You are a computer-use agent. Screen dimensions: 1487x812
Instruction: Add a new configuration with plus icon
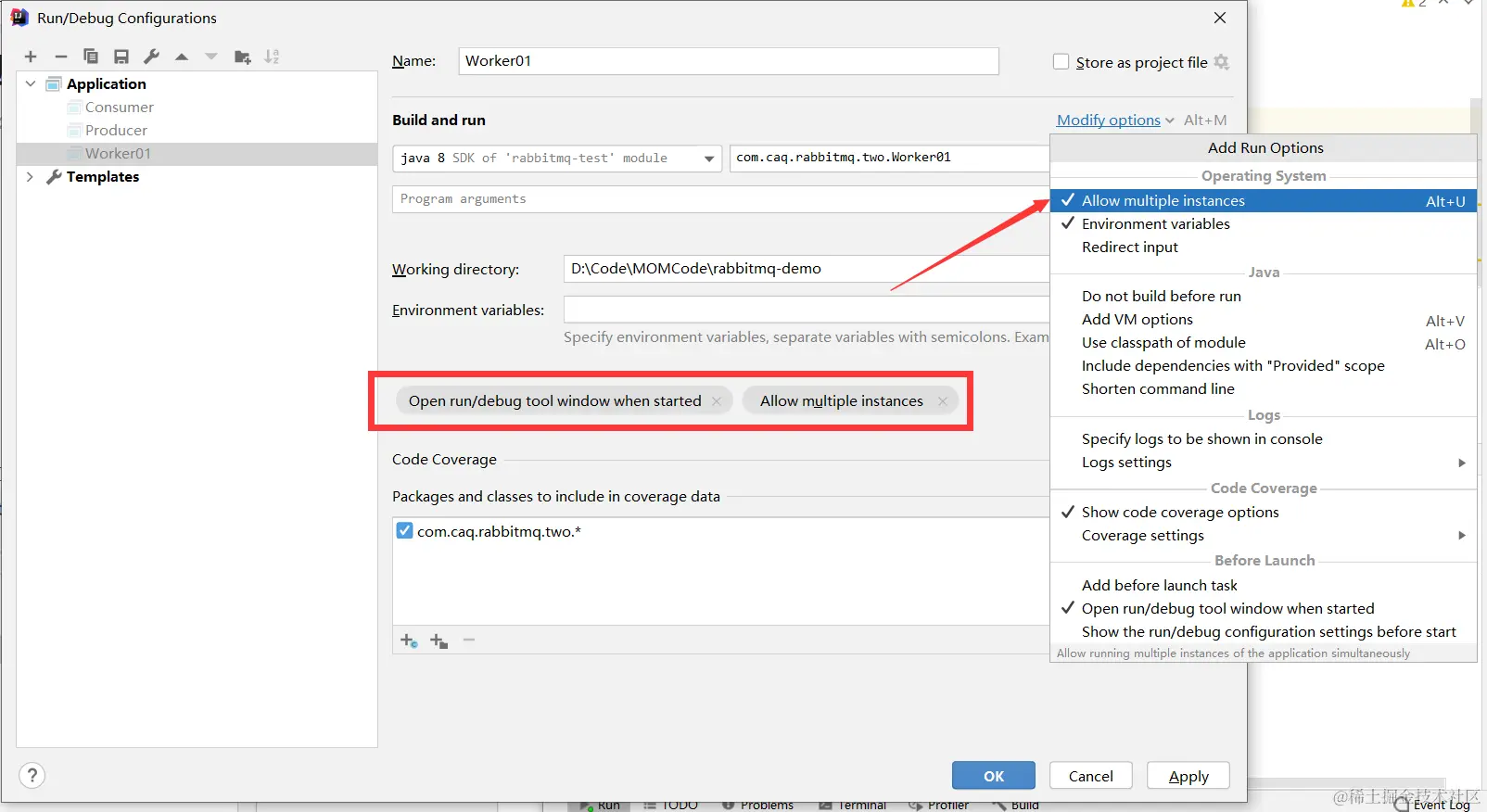[x=31, y=57]
